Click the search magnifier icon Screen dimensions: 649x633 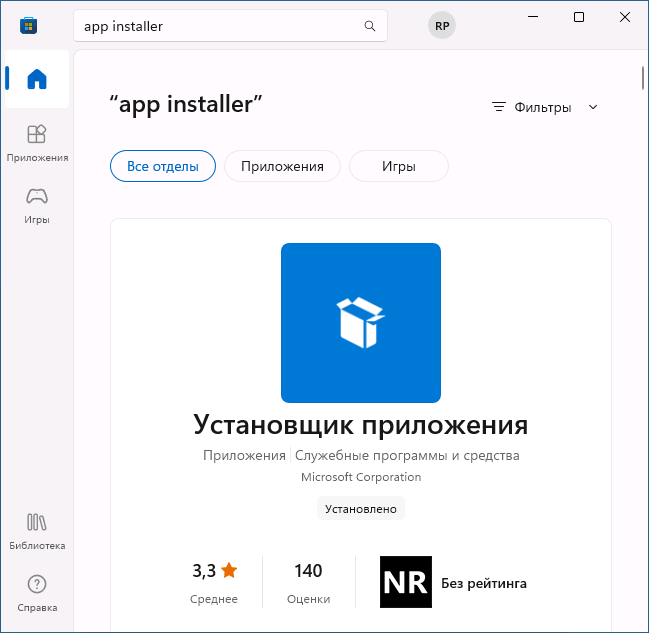[370, 27]
